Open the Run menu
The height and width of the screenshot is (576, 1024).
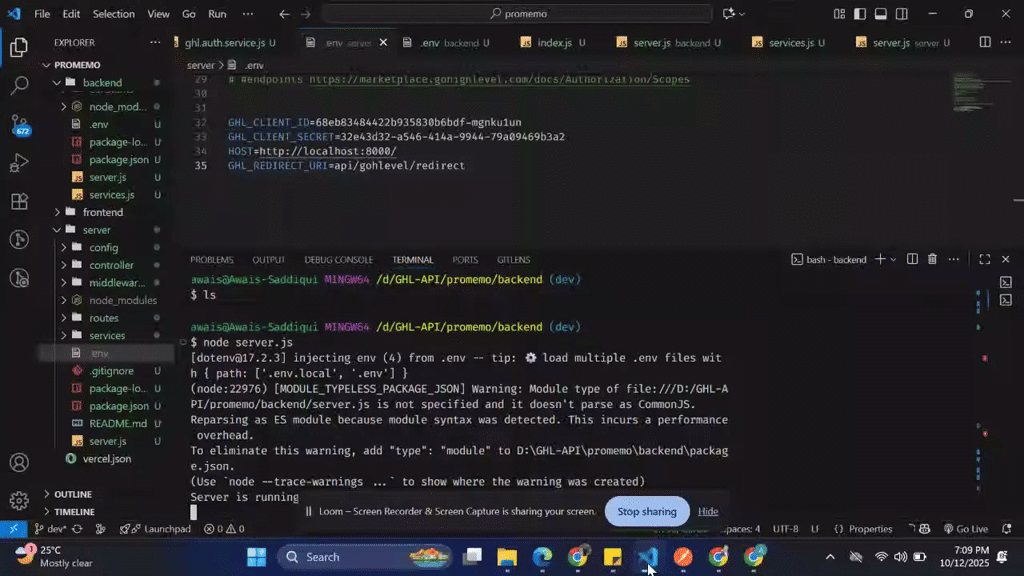(x=217, y=14)
